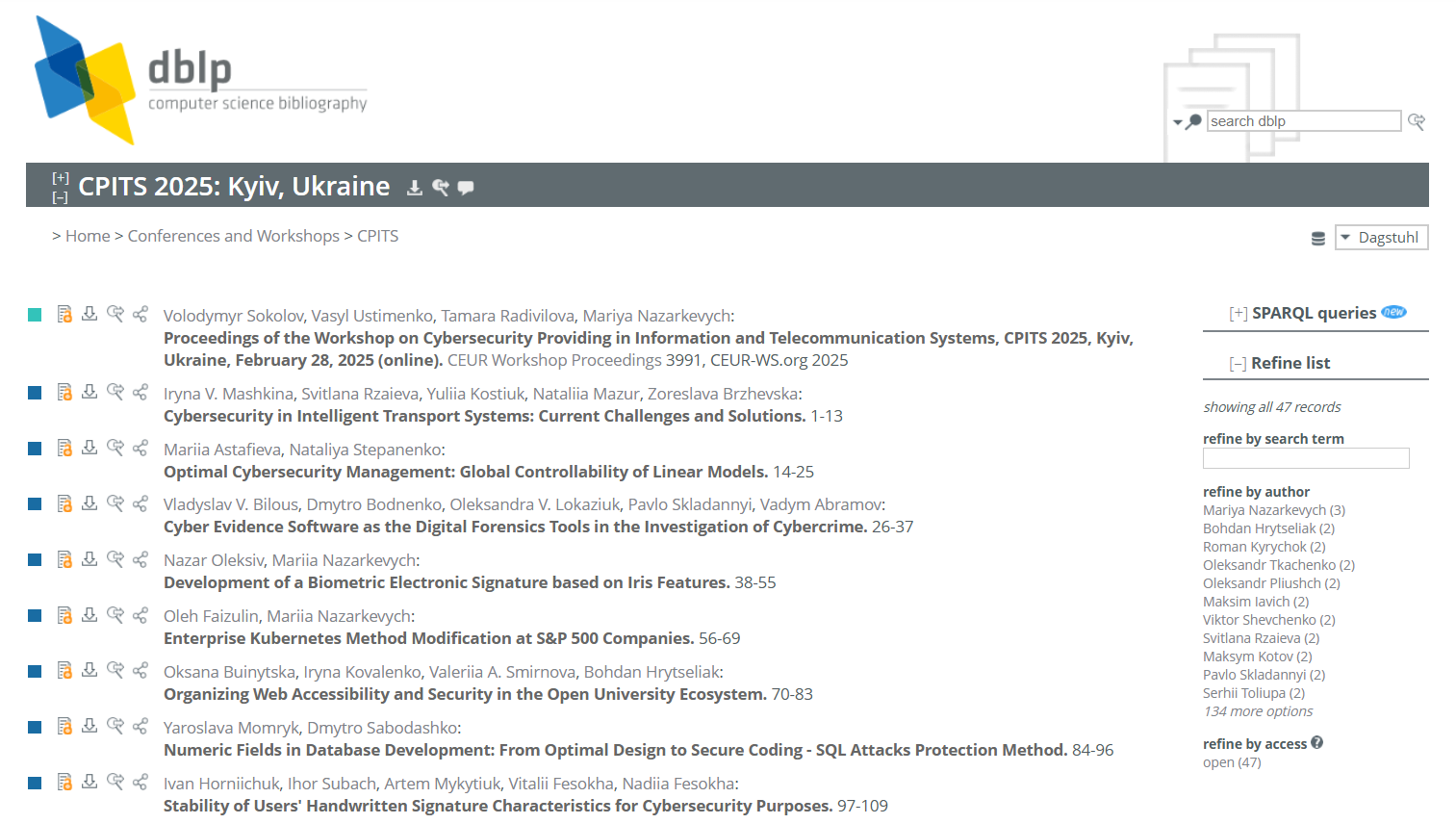Screen dimensions: 1456x824
Task: Click ask others icon for the Optimal Cybersecurity Management entry
Action: tap(115, 448)
